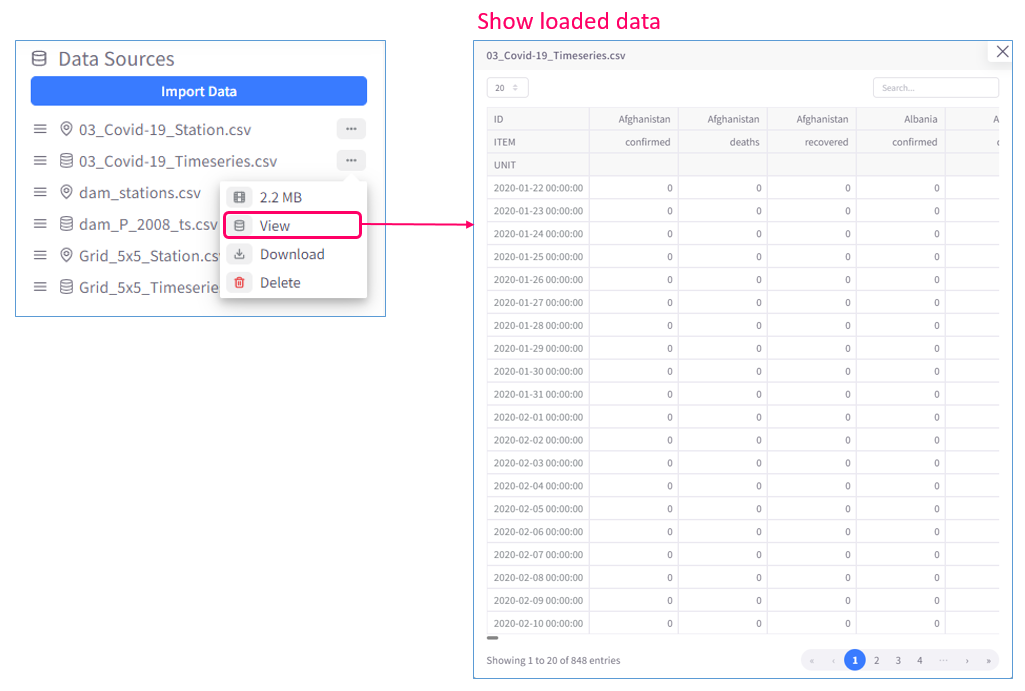The width and height of the screenshot is (1025, 691).
Task: Go to next page arrow
Action: pos(967,660)
